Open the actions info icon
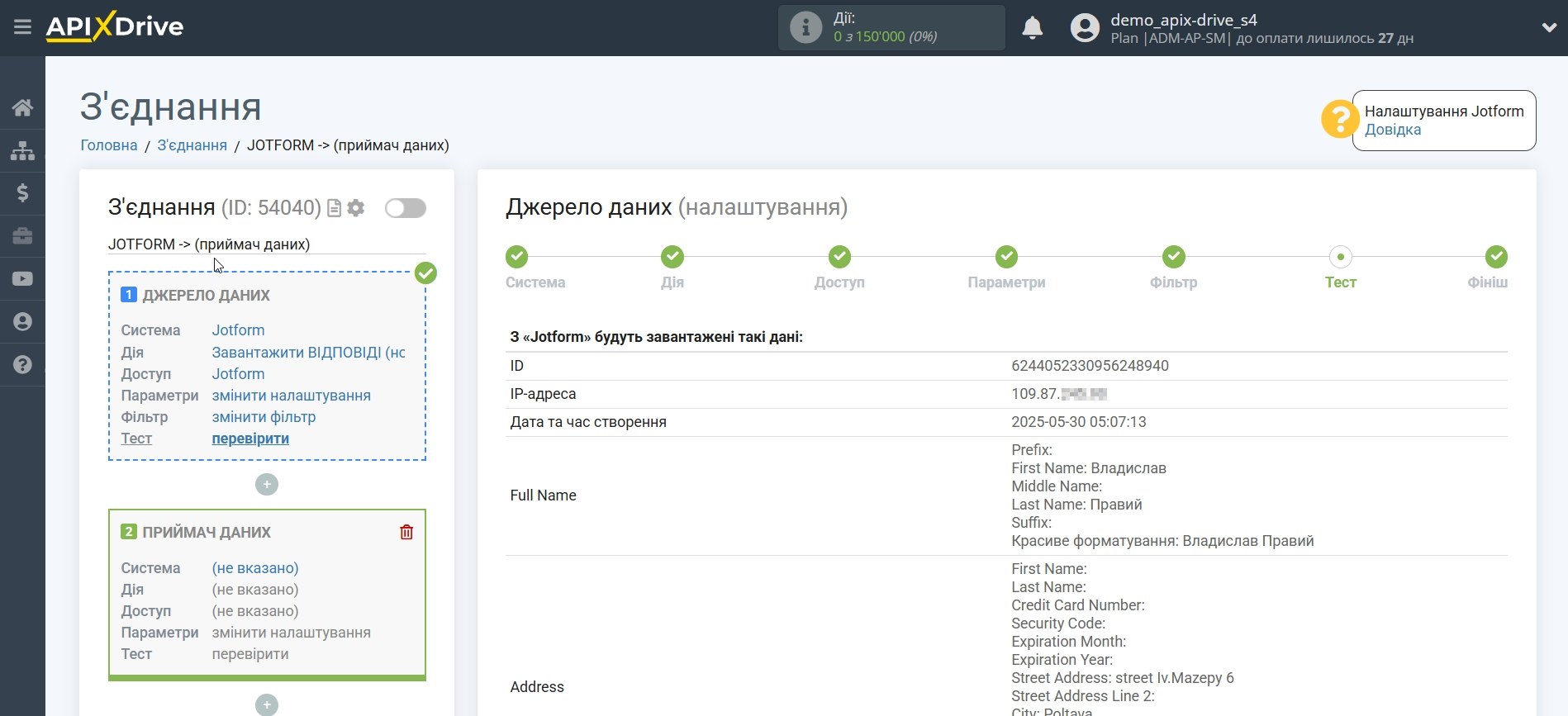 coord(805,27)
